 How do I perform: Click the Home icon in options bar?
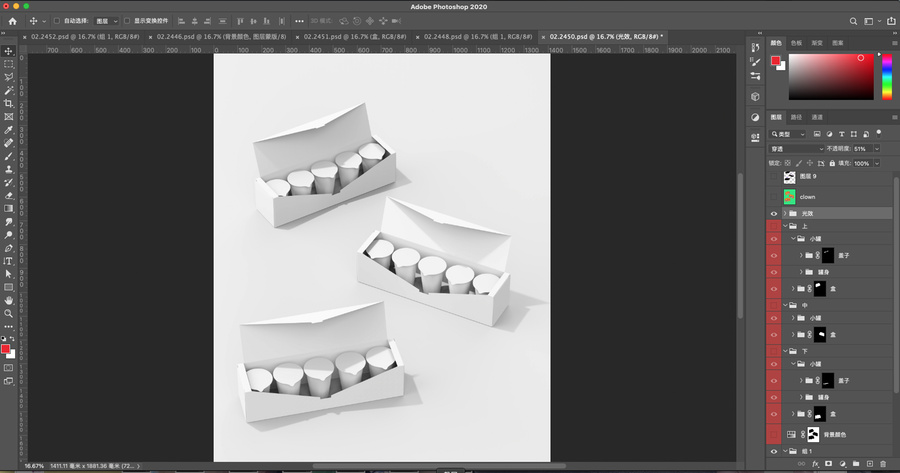[x=13, y=21]
